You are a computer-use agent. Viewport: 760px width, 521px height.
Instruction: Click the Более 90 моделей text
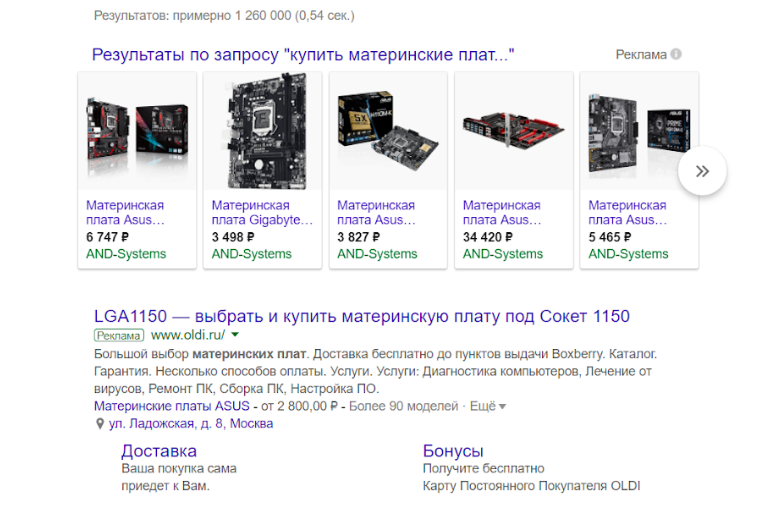coord(403,406)
